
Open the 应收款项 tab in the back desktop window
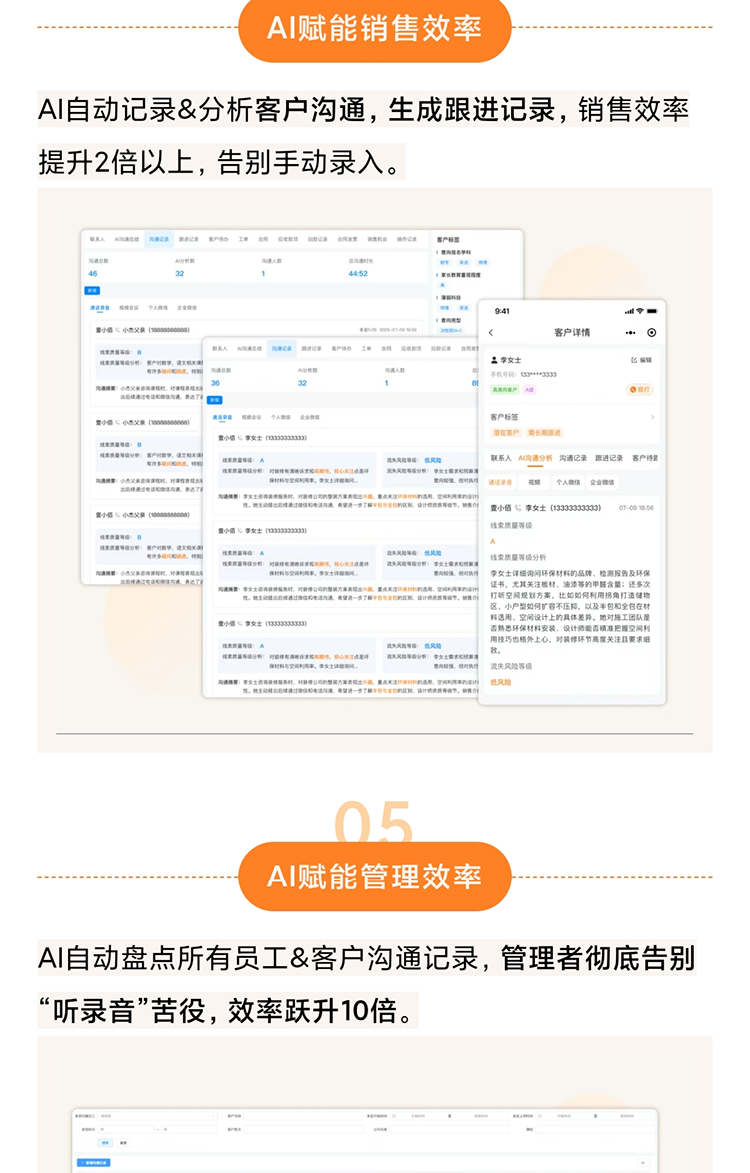coord(288,239)
